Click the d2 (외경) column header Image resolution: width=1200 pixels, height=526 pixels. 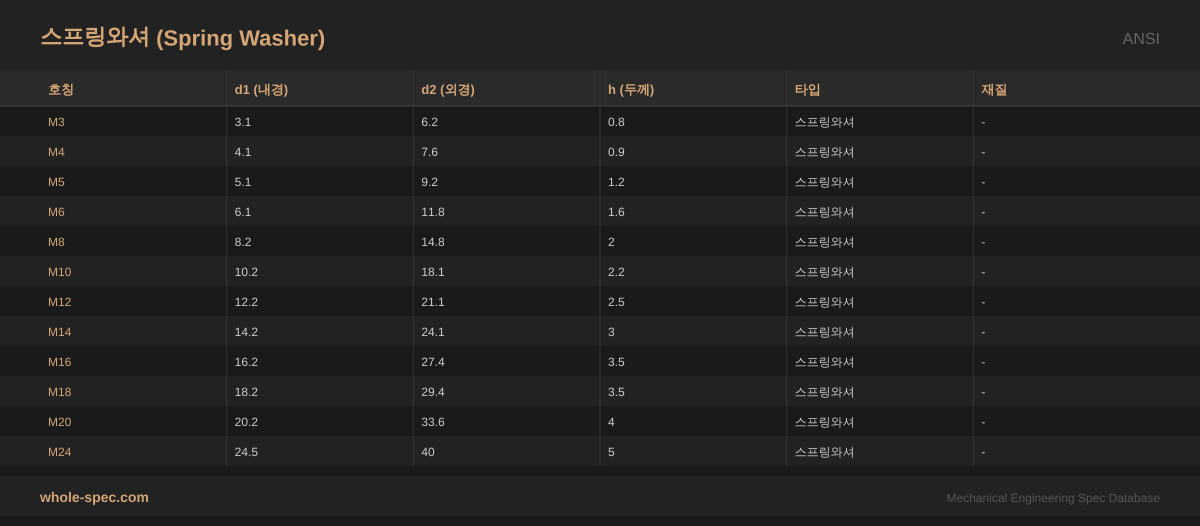448,89
